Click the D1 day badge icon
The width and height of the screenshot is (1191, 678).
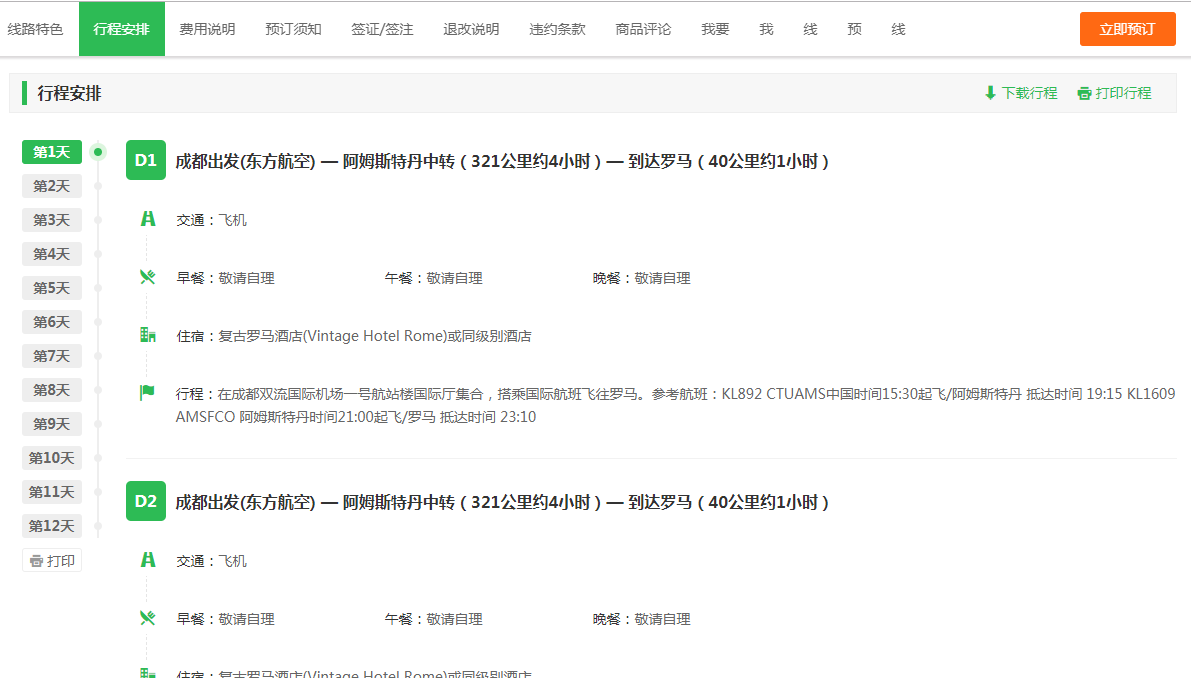point(146,160)
